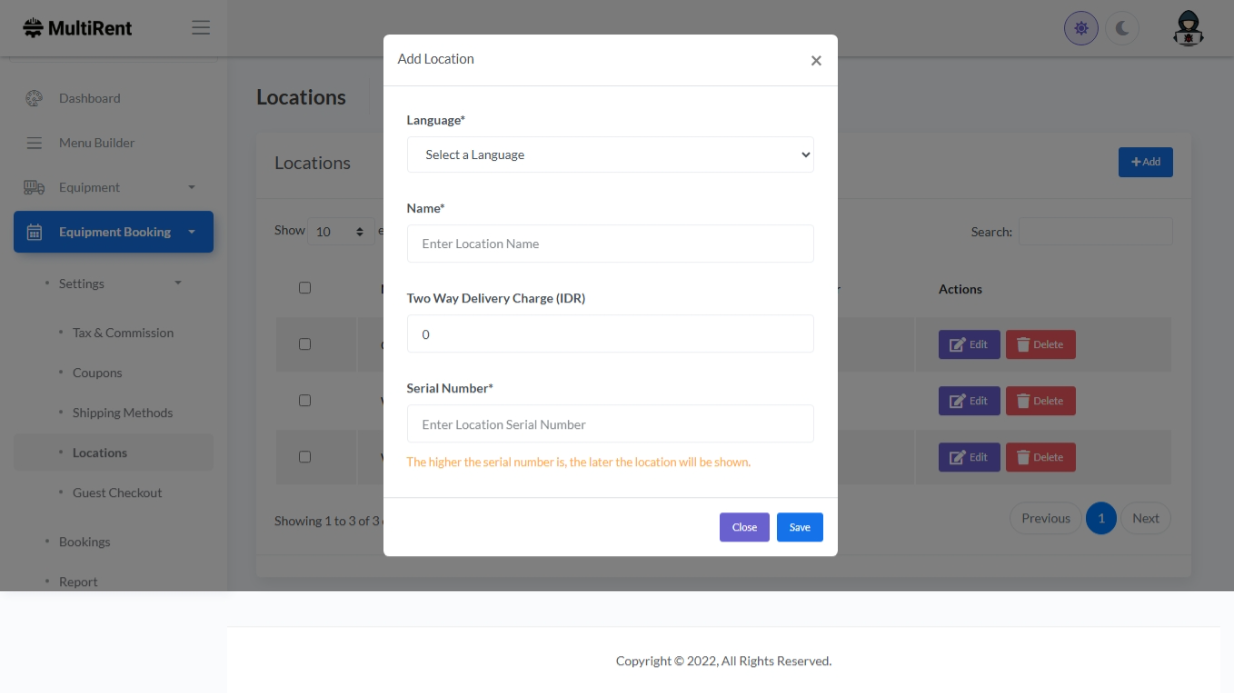Switch to light theme sun icon
The image size is (1234, 693).
click(x=1081, y=29)
